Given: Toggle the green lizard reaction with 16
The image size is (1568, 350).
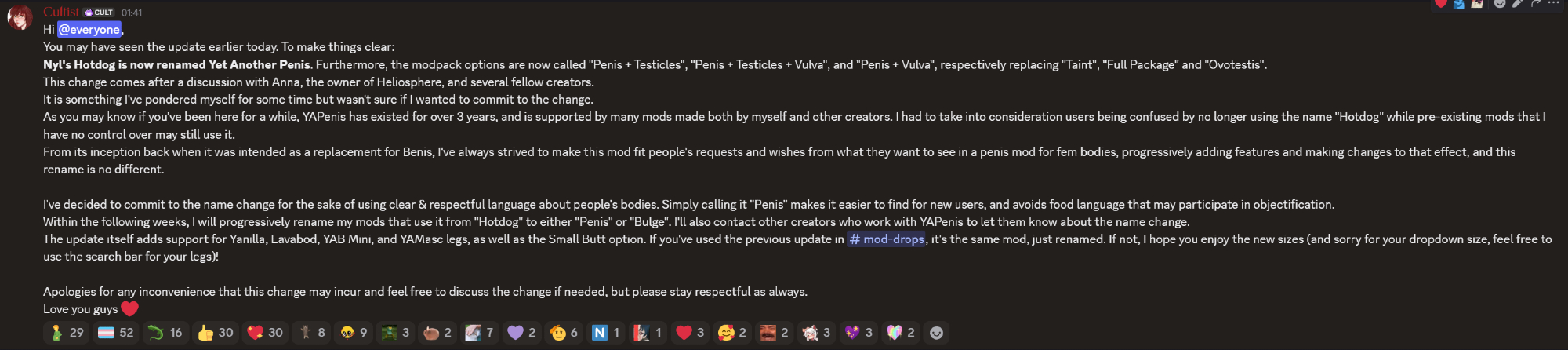Looking at the screenshot, I should pos(165,333).
